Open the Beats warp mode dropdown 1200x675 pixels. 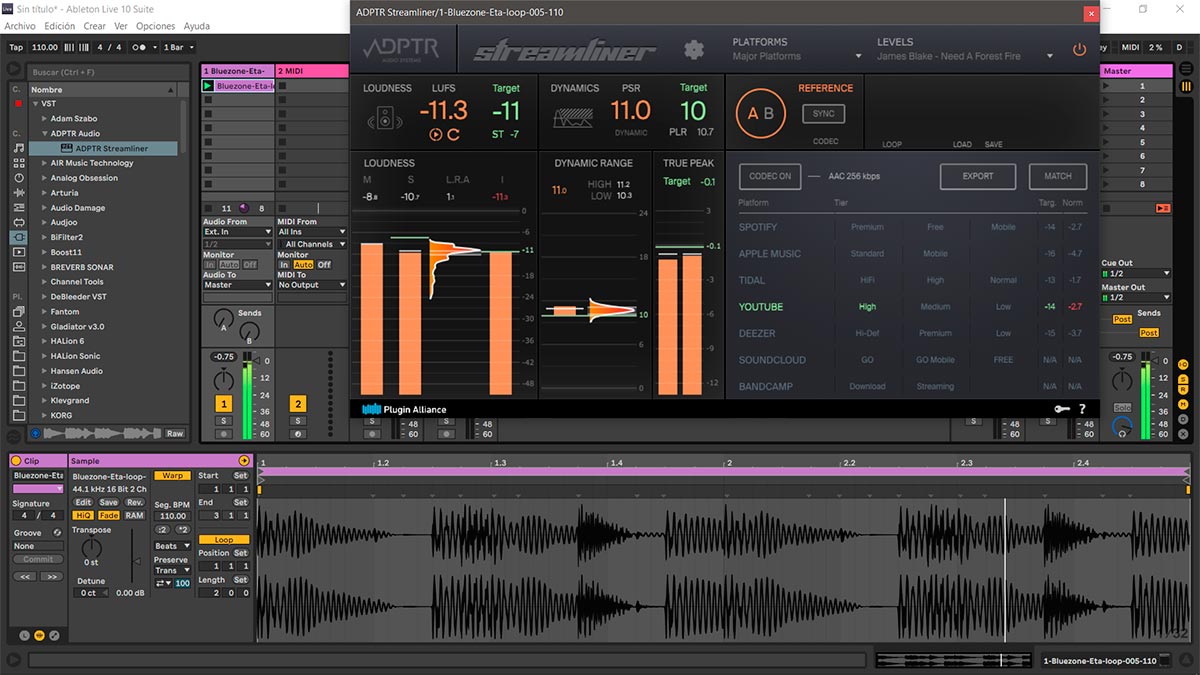coord(172,546)
